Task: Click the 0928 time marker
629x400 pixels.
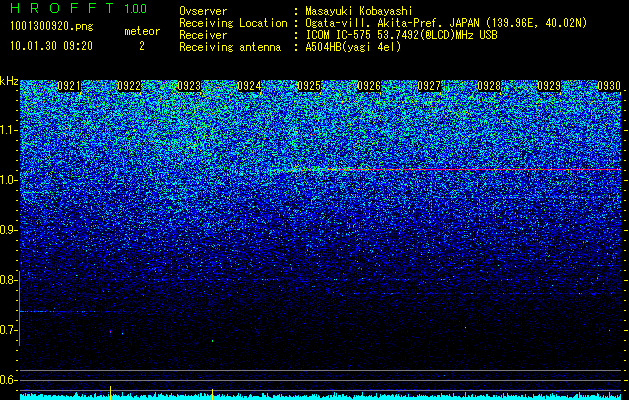Action: (489, 86)
